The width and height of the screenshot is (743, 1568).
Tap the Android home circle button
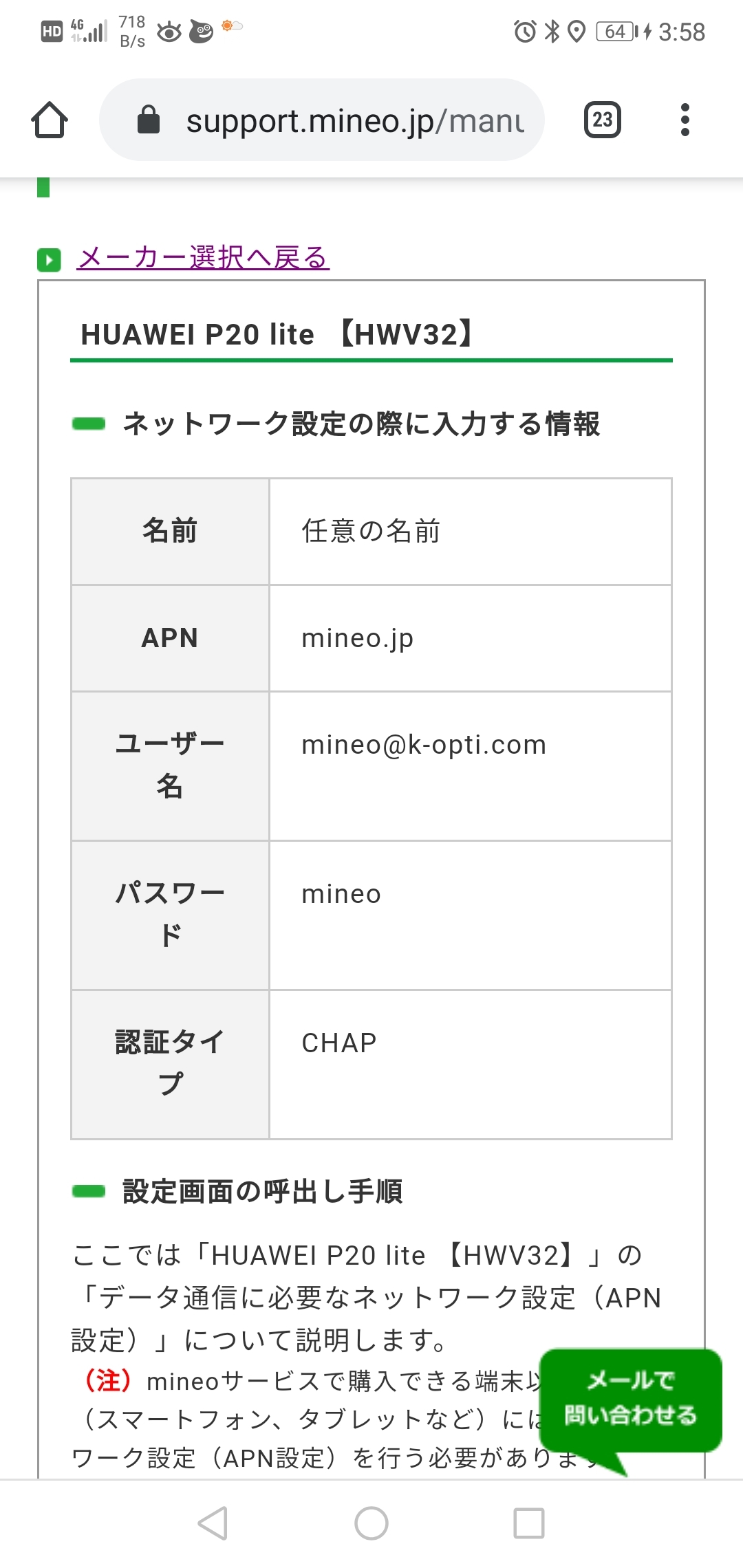[371, 1523]
